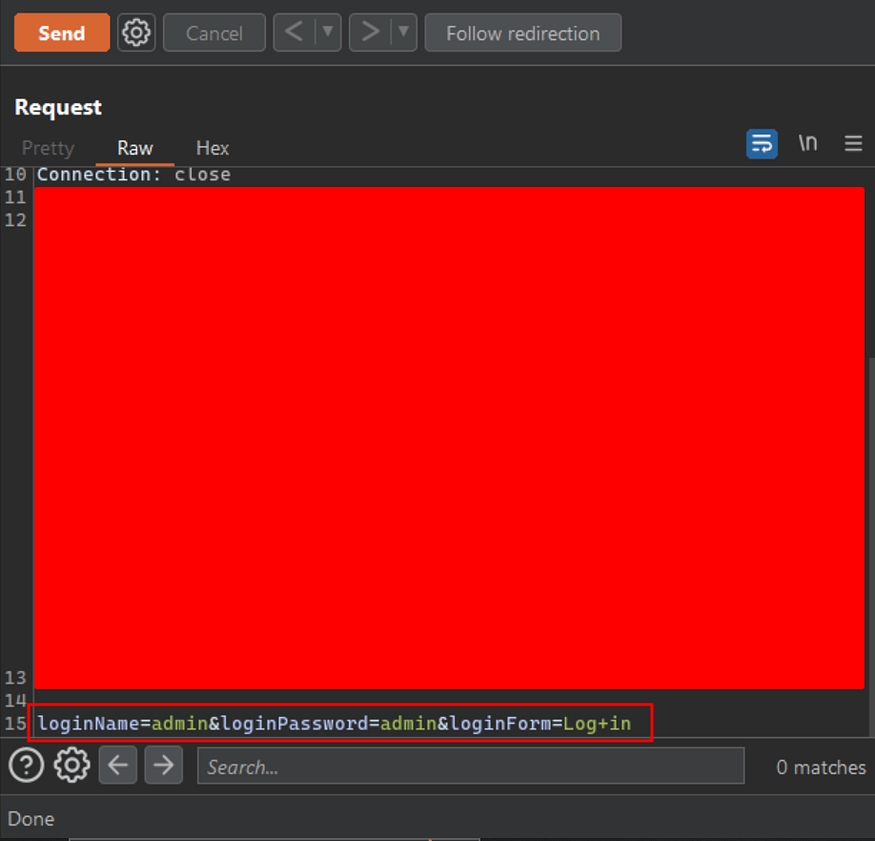Image resolution: width=875 pixels, height=841 pixels.
Task: Click the loginName request body line
Action: click(x=335, y=723)
